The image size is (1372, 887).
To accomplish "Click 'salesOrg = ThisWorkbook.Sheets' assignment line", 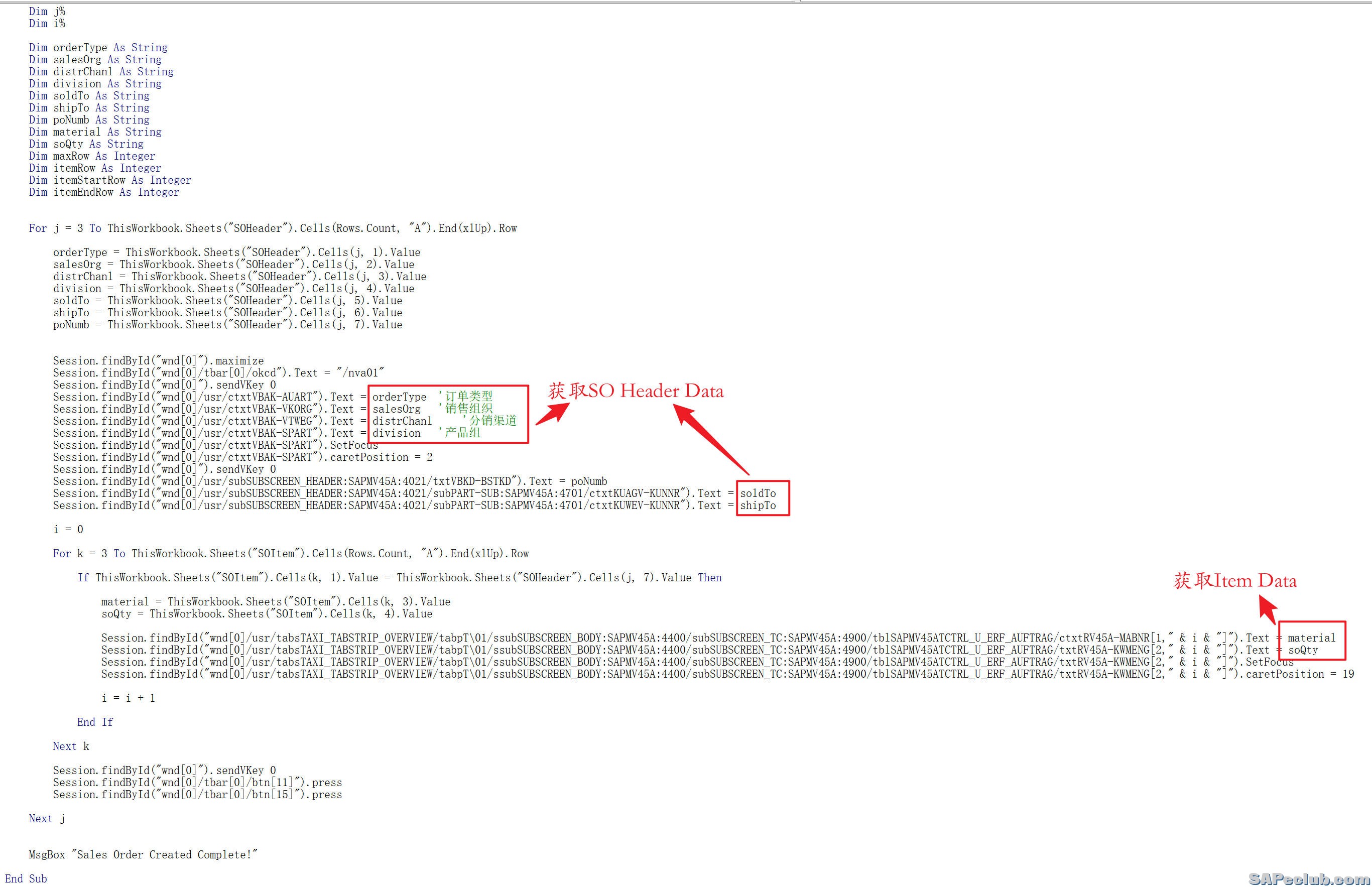I will point(234,265).
